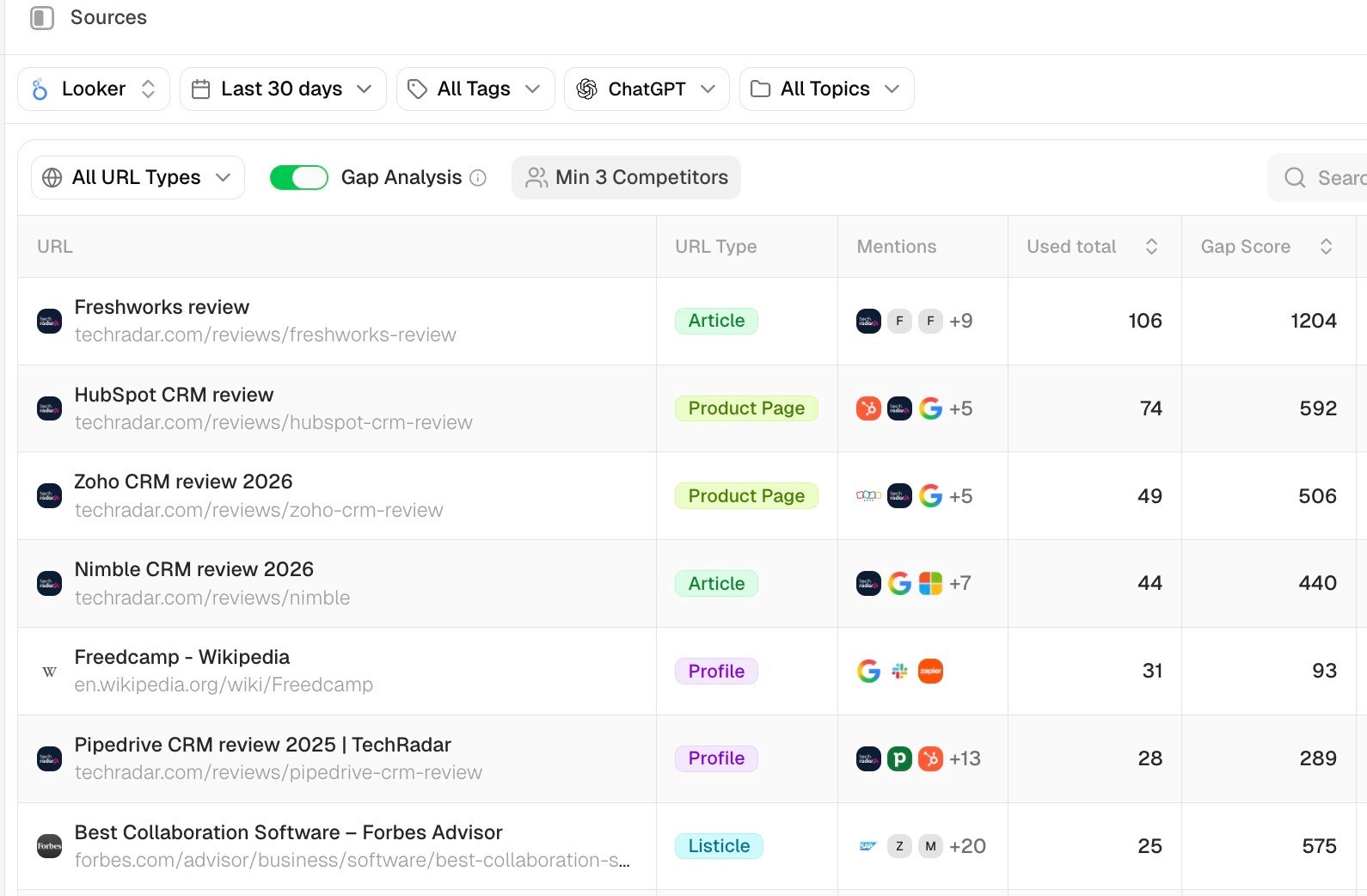Click the Z mention badge in Forbes row
The height and width of the screenshot is (896, 1367).
click(x=899, y=846)
